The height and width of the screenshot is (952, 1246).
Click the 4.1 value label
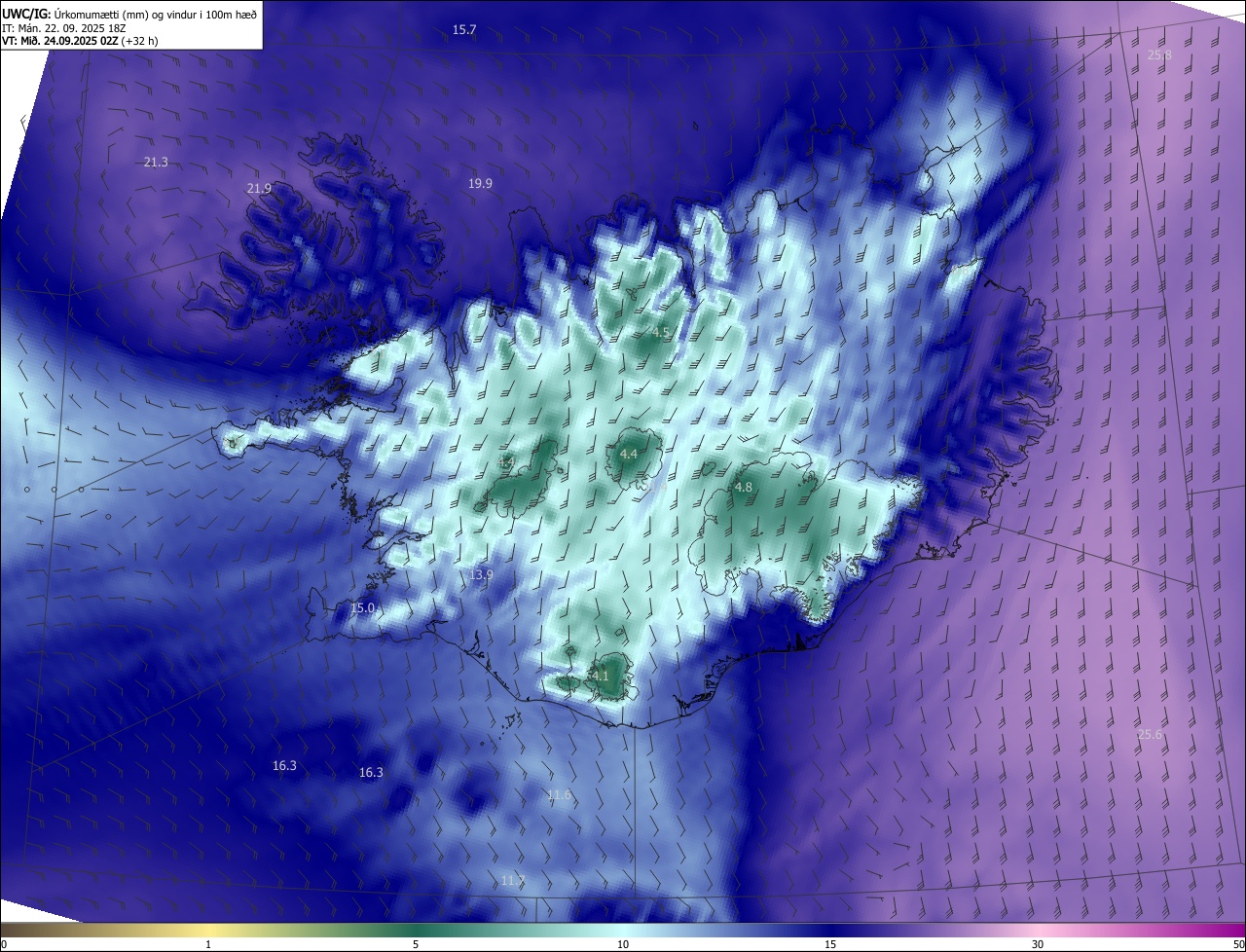(x=599, y=676)
